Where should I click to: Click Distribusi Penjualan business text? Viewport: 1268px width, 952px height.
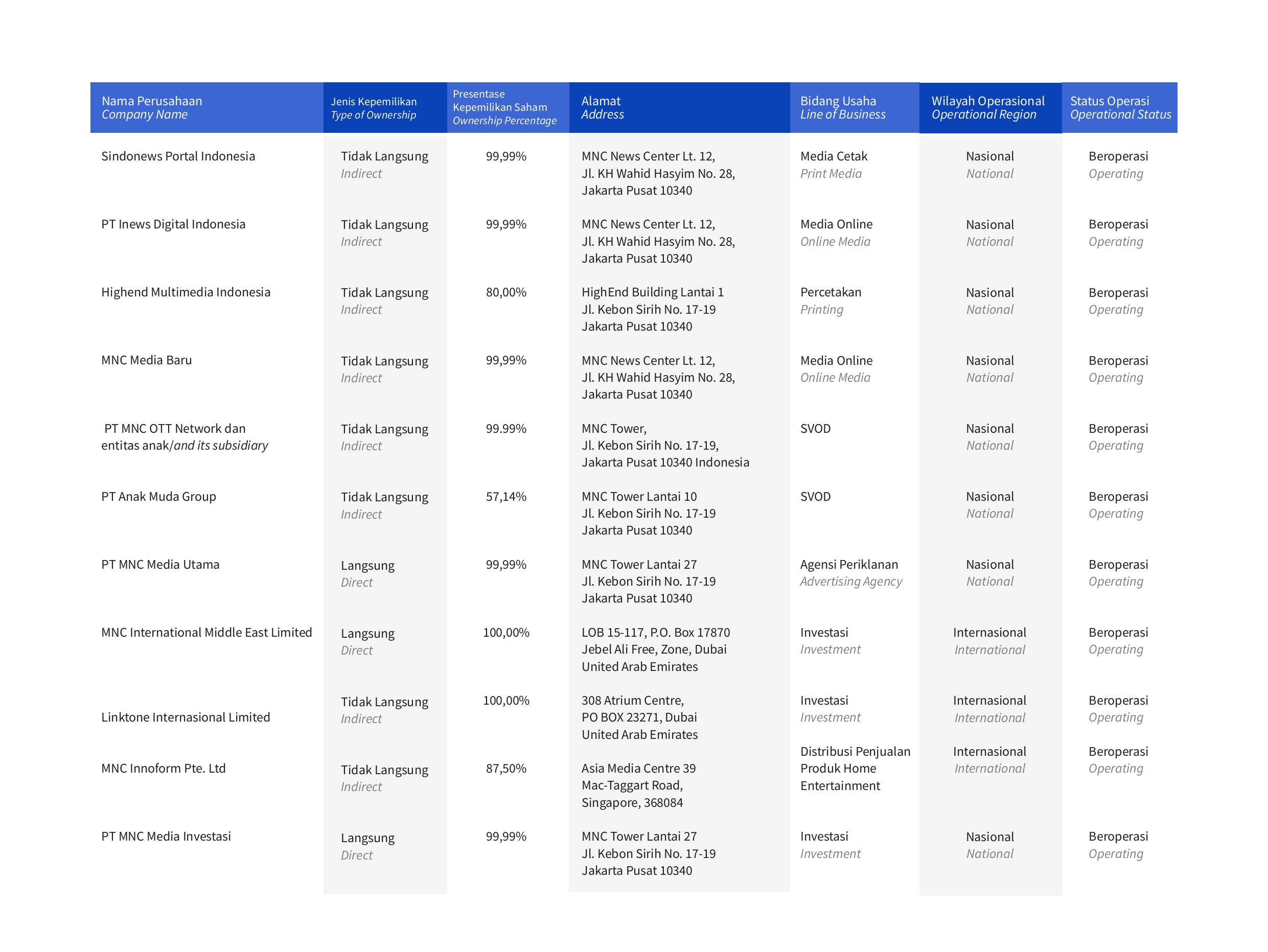855,752
